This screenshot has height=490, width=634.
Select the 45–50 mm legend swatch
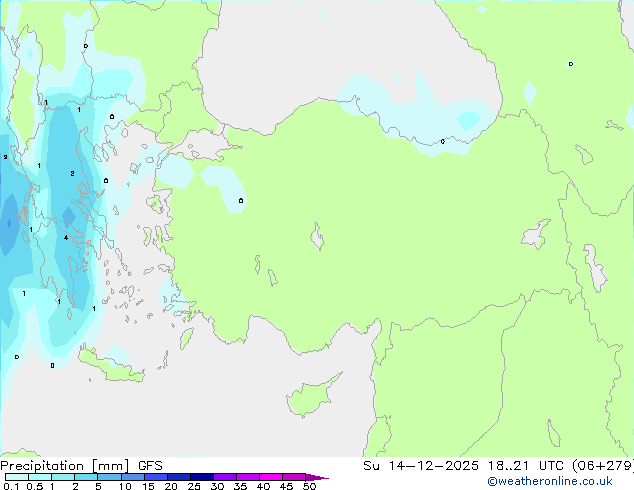pyautogui.click(x=294, y=477)
